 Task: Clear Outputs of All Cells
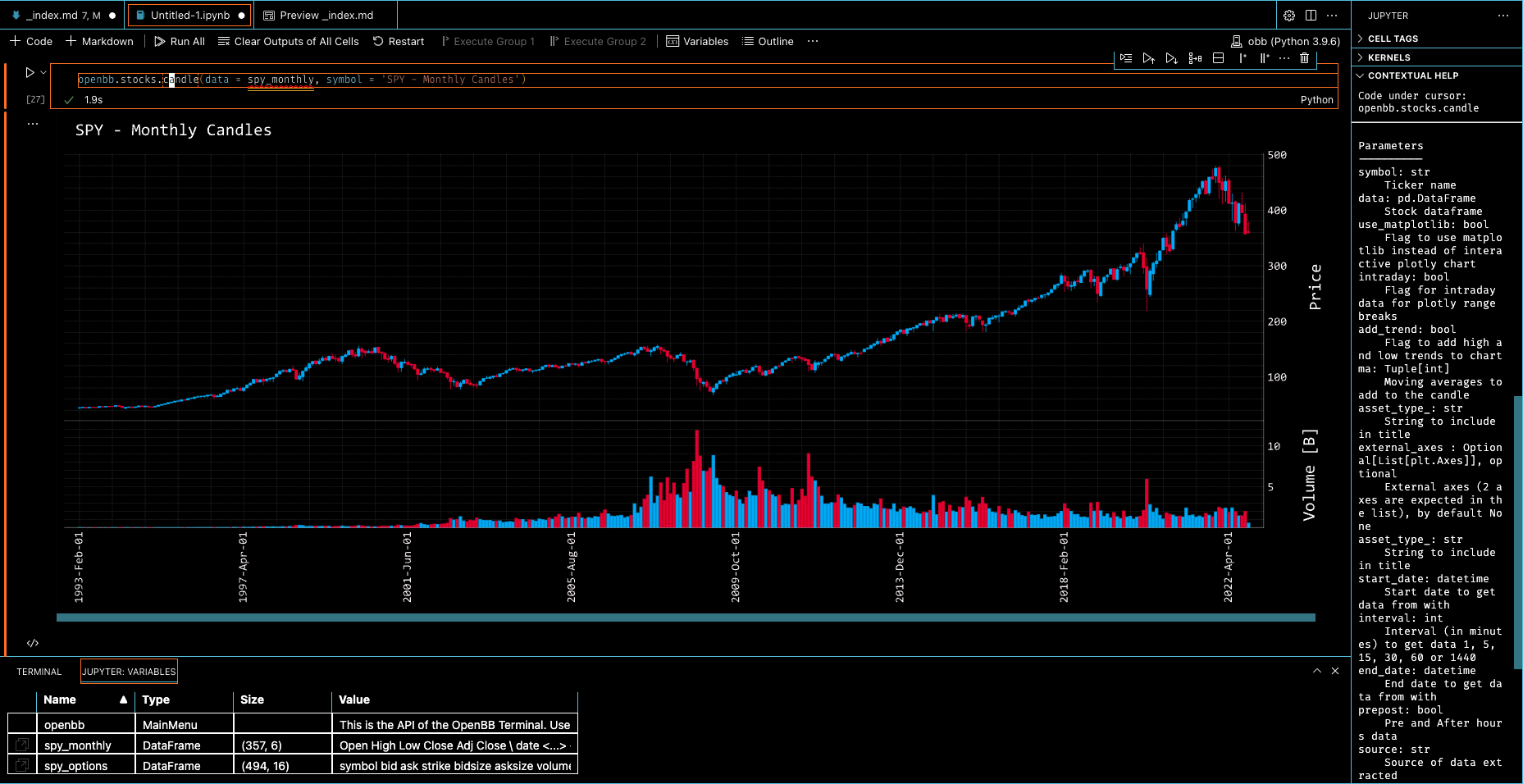pyautogui.click(x=289, y=41)
